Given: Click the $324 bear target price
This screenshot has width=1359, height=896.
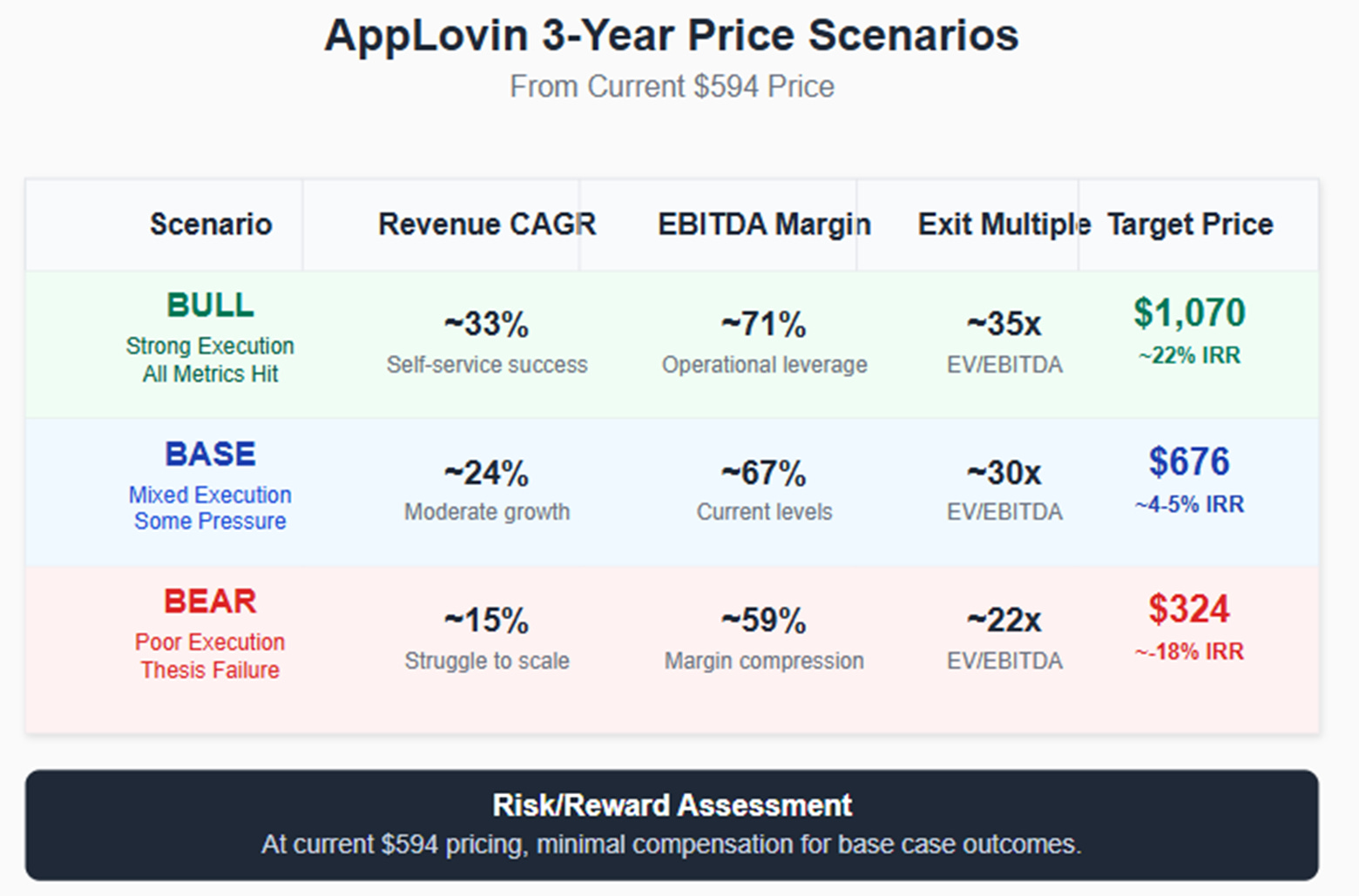Looking at the screenshot, I should click(x=1189, y=609).
